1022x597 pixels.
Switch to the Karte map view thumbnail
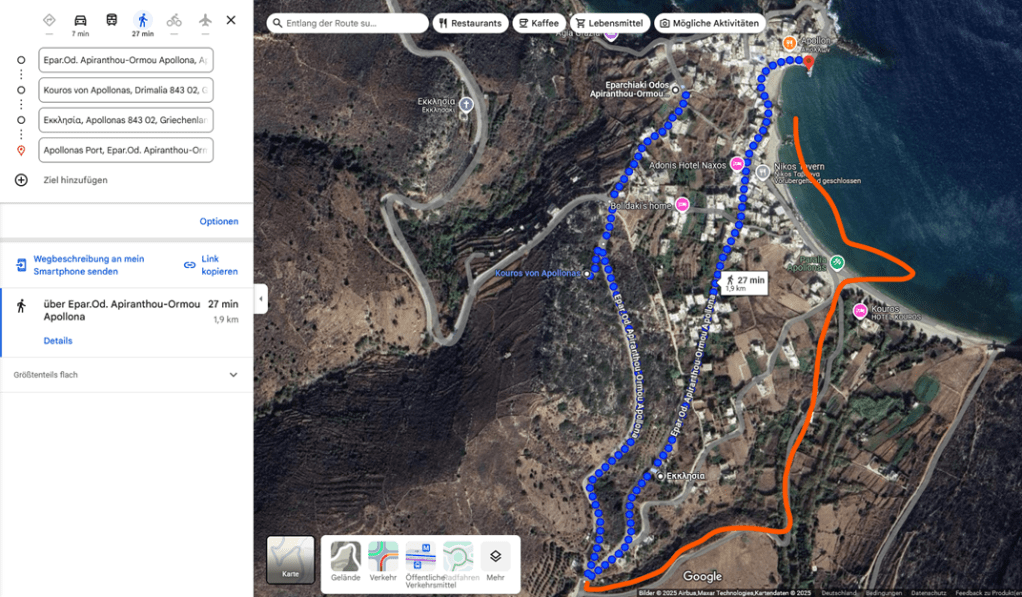[x=290, y=559]
